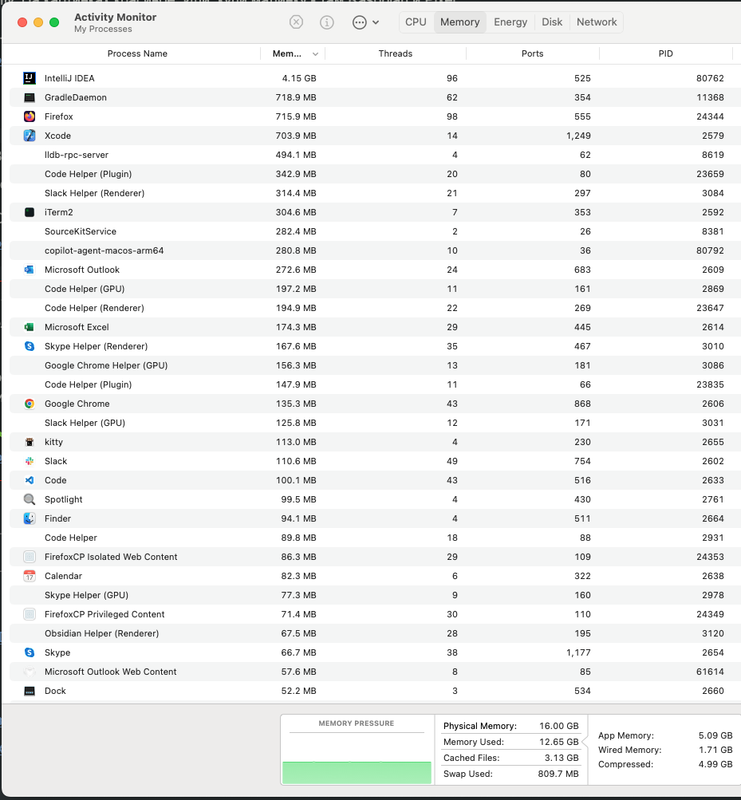Click the Firefox process icon
The height and width of the screenshot is (800, 741).
(30, 116)
